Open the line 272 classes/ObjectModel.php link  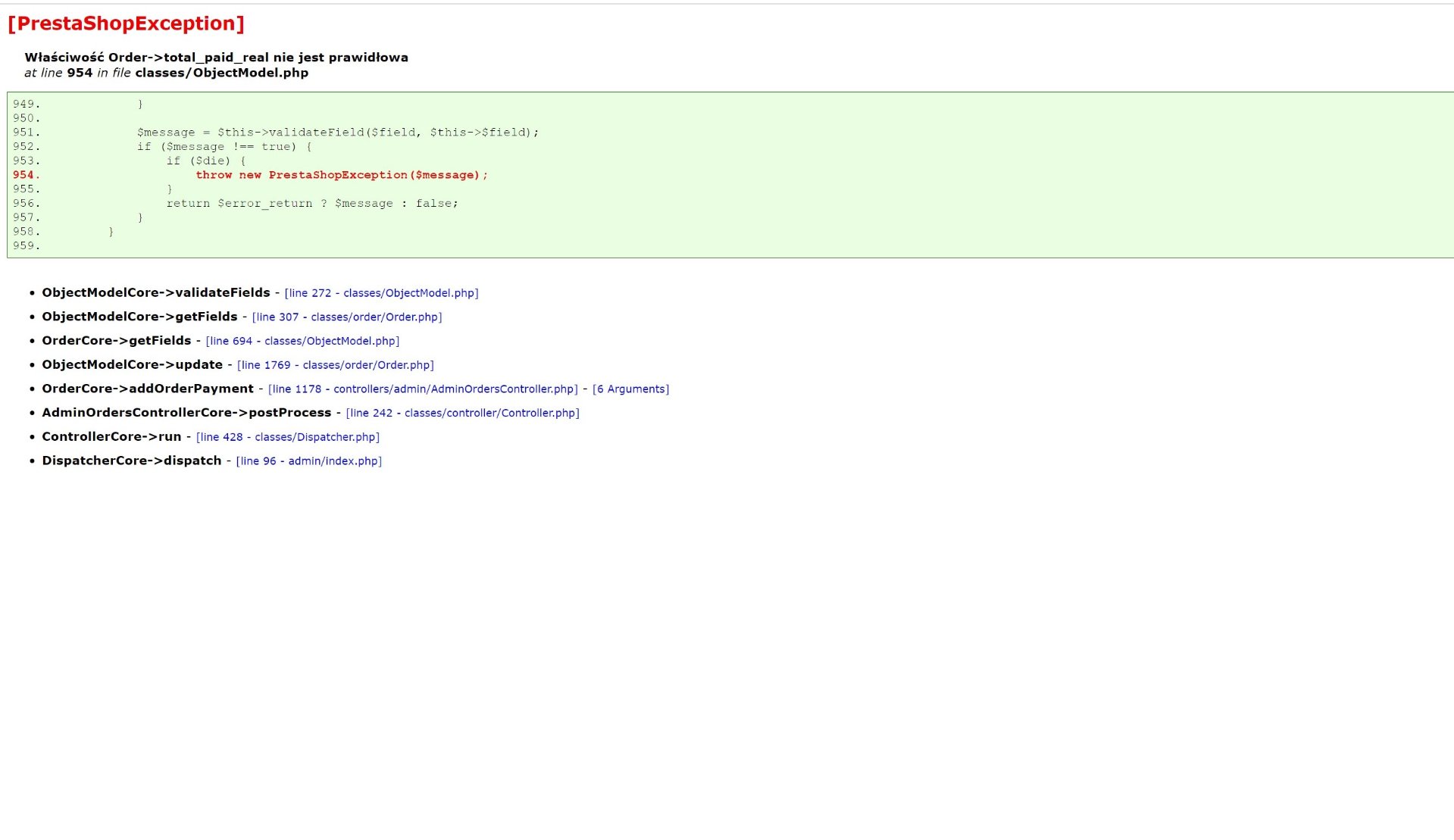[x=381, y=293]
